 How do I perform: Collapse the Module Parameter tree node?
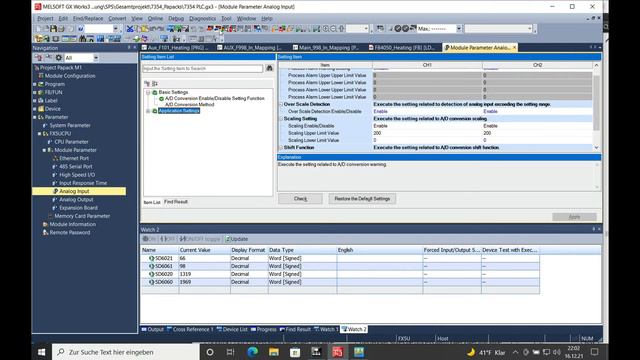[x=44, y=150]
